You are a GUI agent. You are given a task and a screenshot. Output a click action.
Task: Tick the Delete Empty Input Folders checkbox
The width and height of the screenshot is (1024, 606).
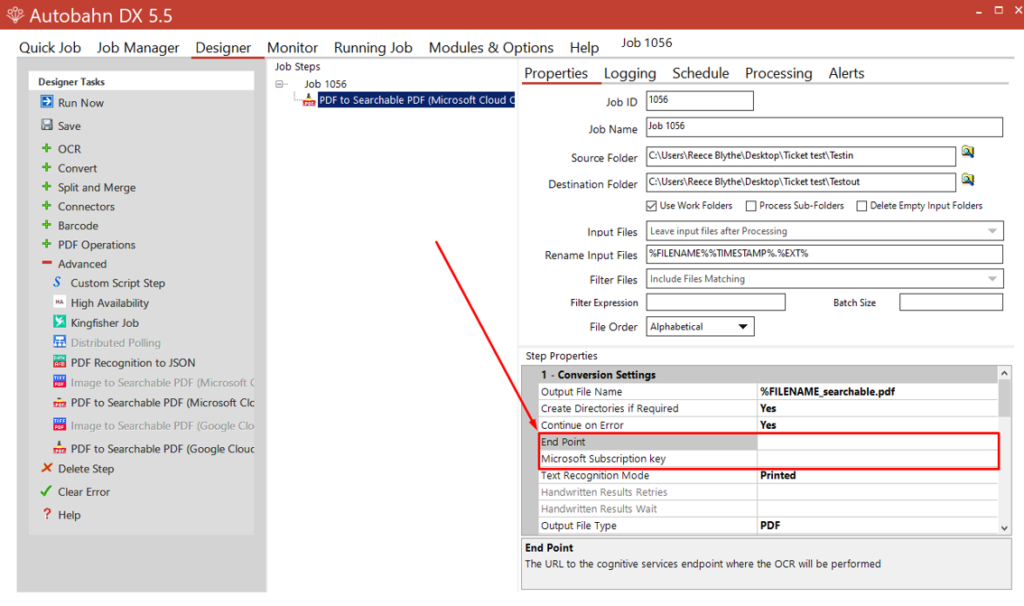(861, 206)
